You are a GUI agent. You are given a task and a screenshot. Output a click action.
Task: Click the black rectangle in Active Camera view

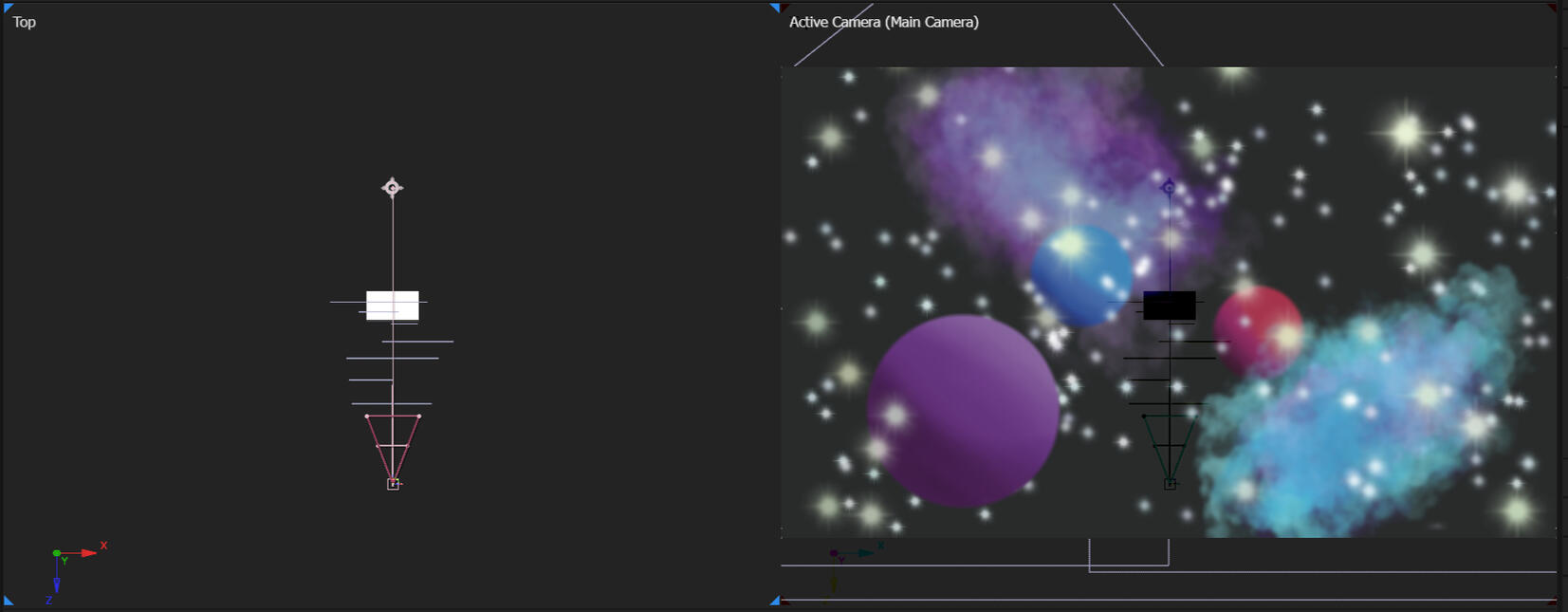pyautogui.click(x=1169, y=306)
